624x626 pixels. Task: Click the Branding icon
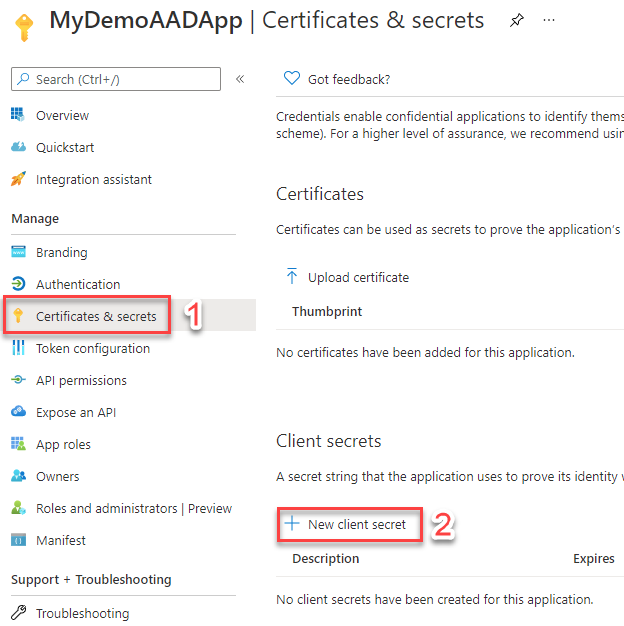point(18,252)
